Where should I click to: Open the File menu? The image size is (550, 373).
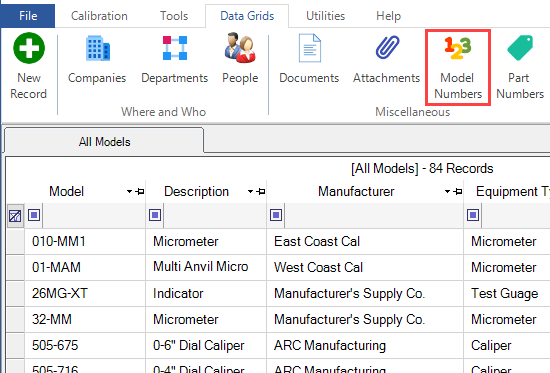[x=28, y=16]
